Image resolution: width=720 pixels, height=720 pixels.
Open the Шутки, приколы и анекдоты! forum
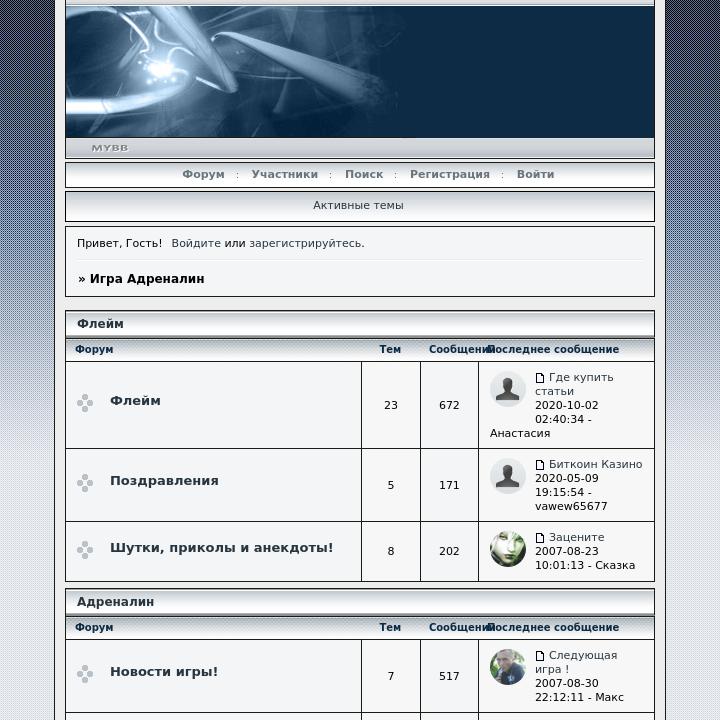[x=221, y=548]
